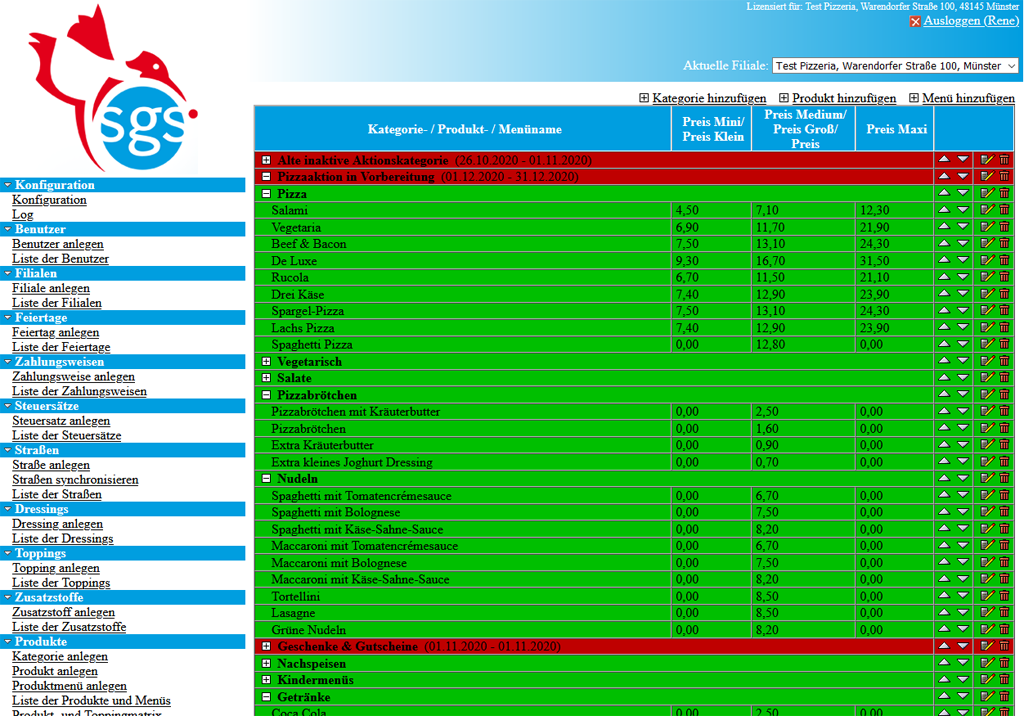Delete Grüne Nudeln entry
The width and height of the screenshot is (1024, 716).
coord(1004,629)
